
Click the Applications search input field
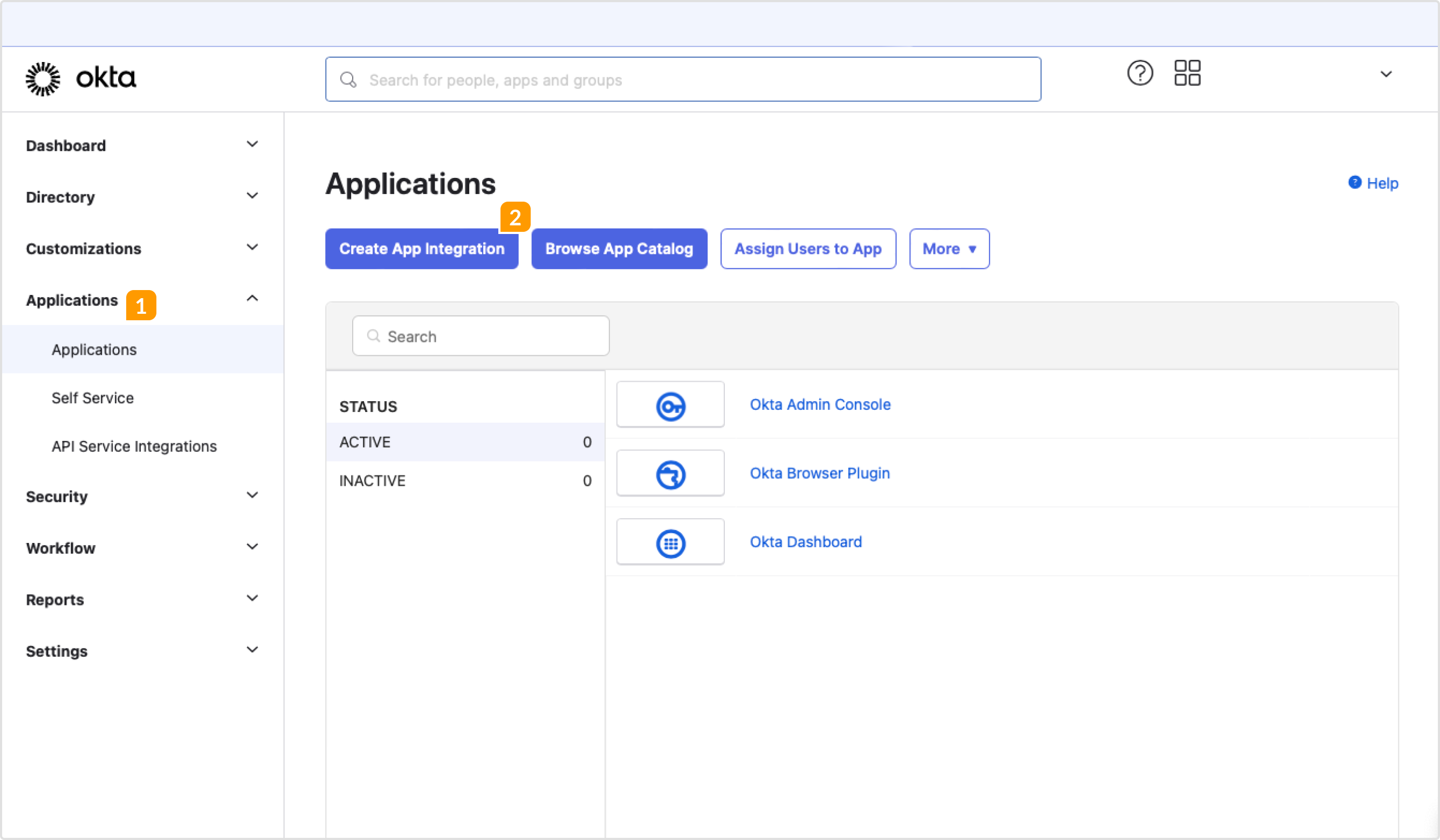[x=481, y=335]
